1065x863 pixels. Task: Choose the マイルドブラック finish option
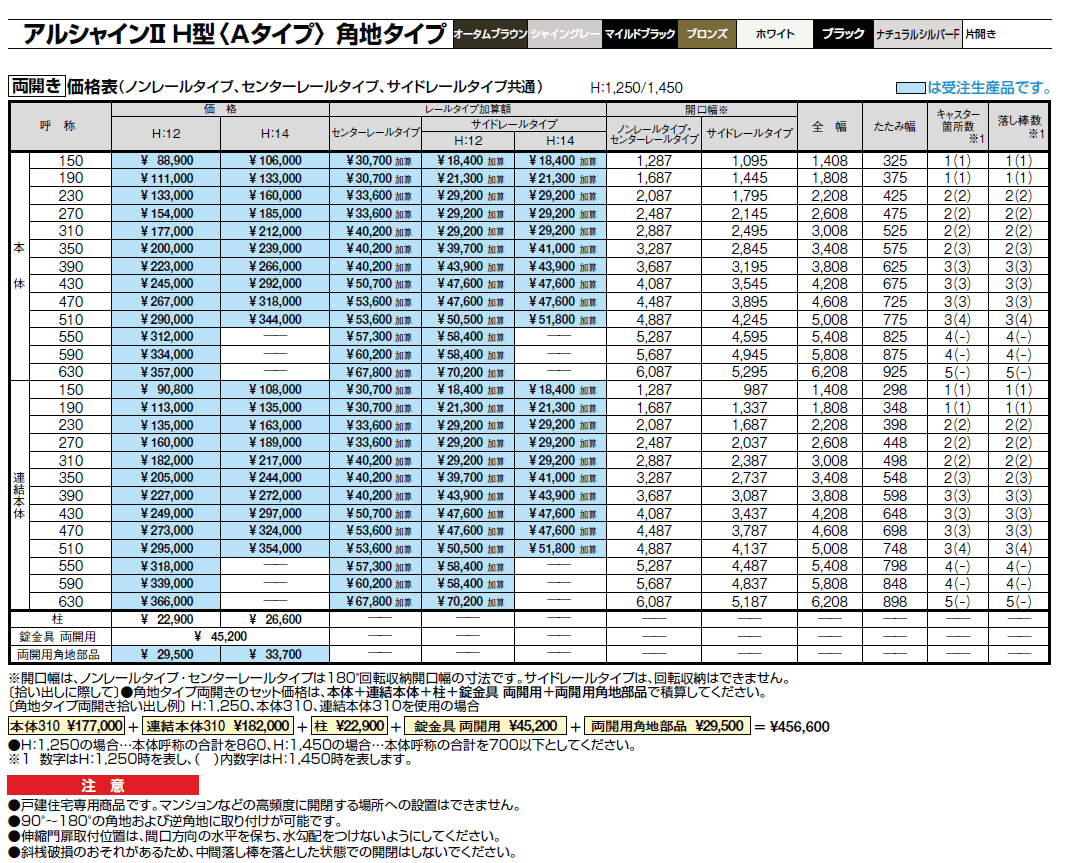click(640, 33)
